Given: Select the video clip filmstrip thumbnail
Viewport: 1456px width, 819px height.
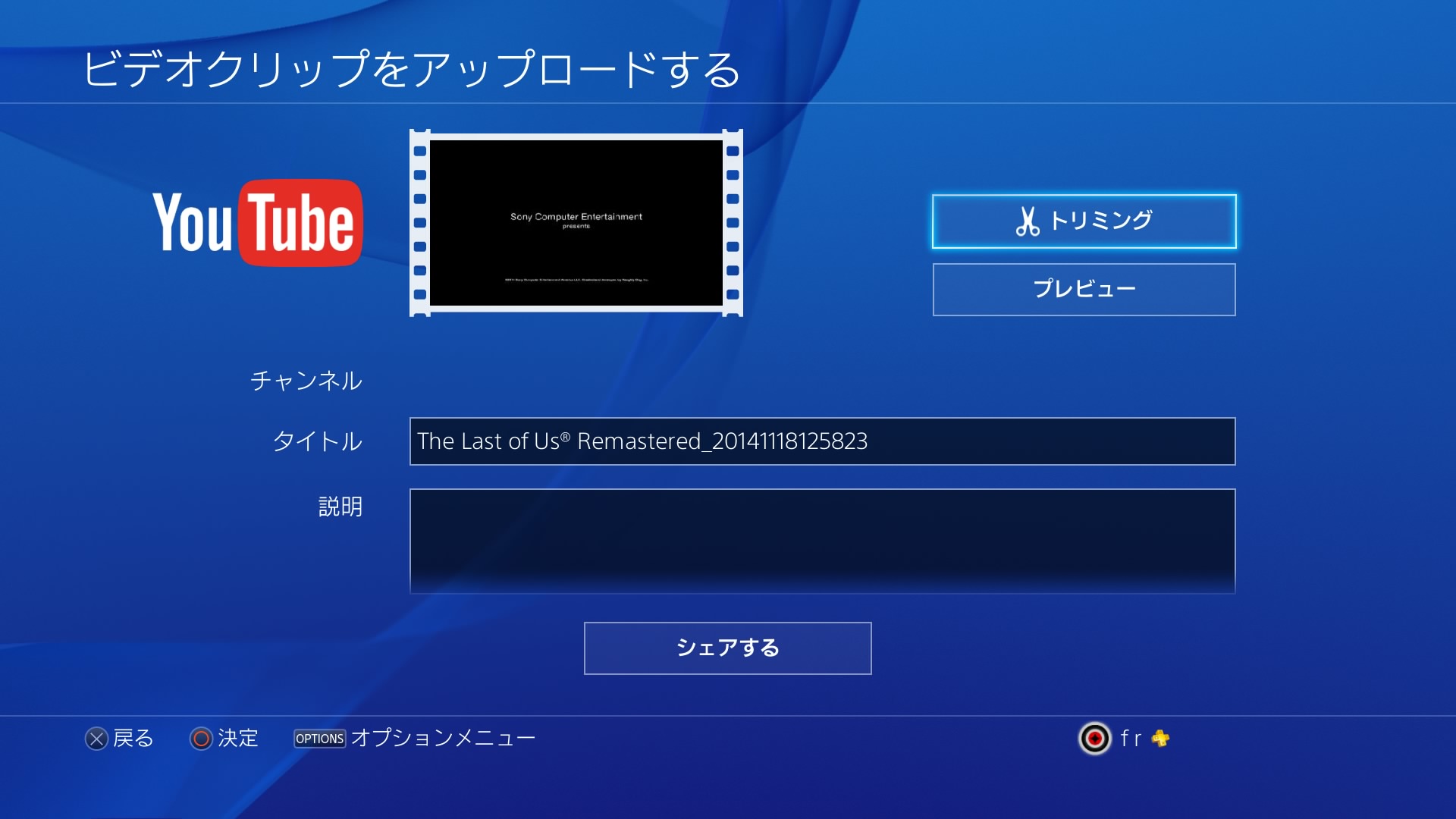Looking at the screenshot, I should point(576,223).
